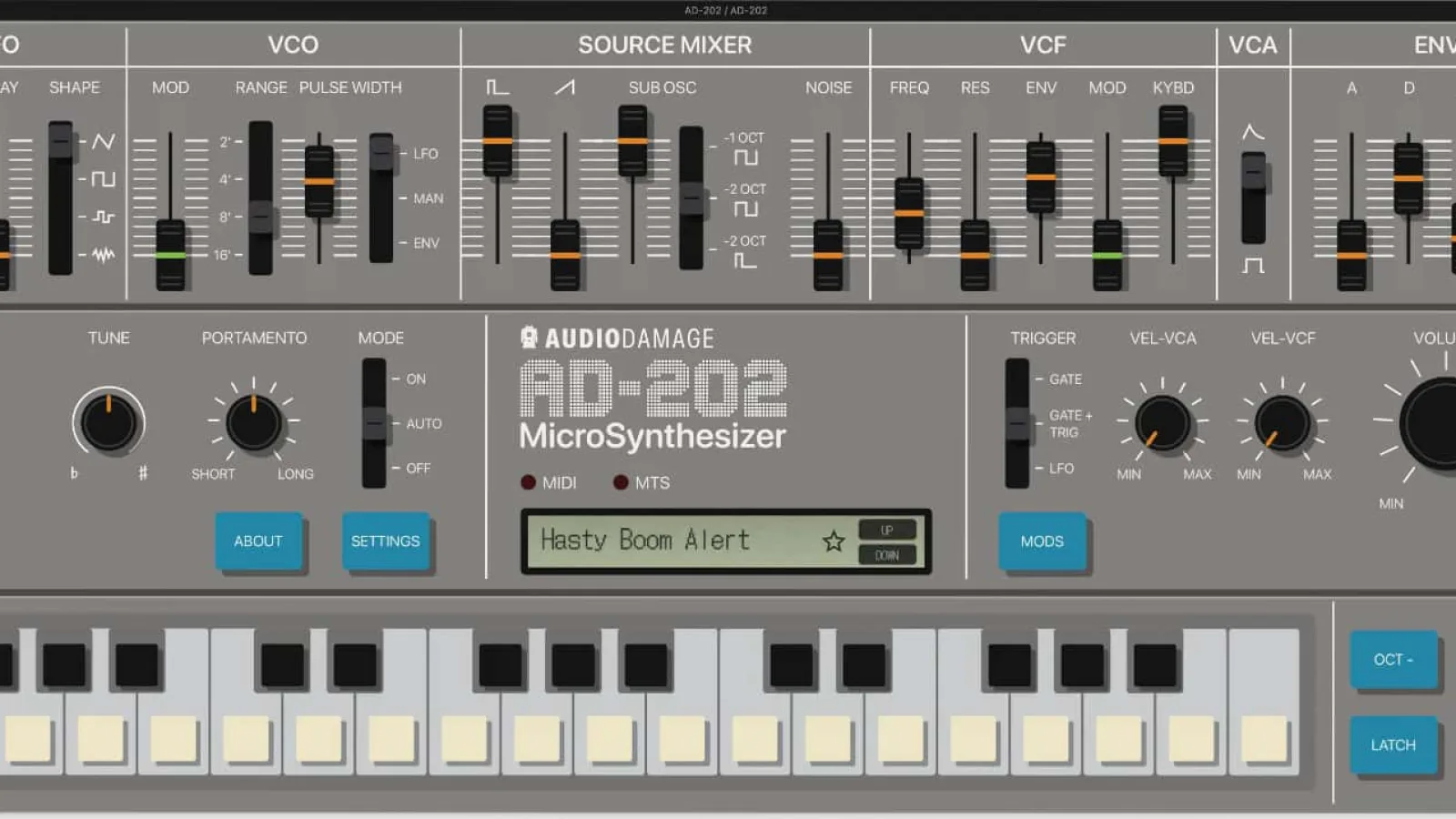Set pulse width mode switch to ENV
The image size is (1456, 819).
(426, 243)
